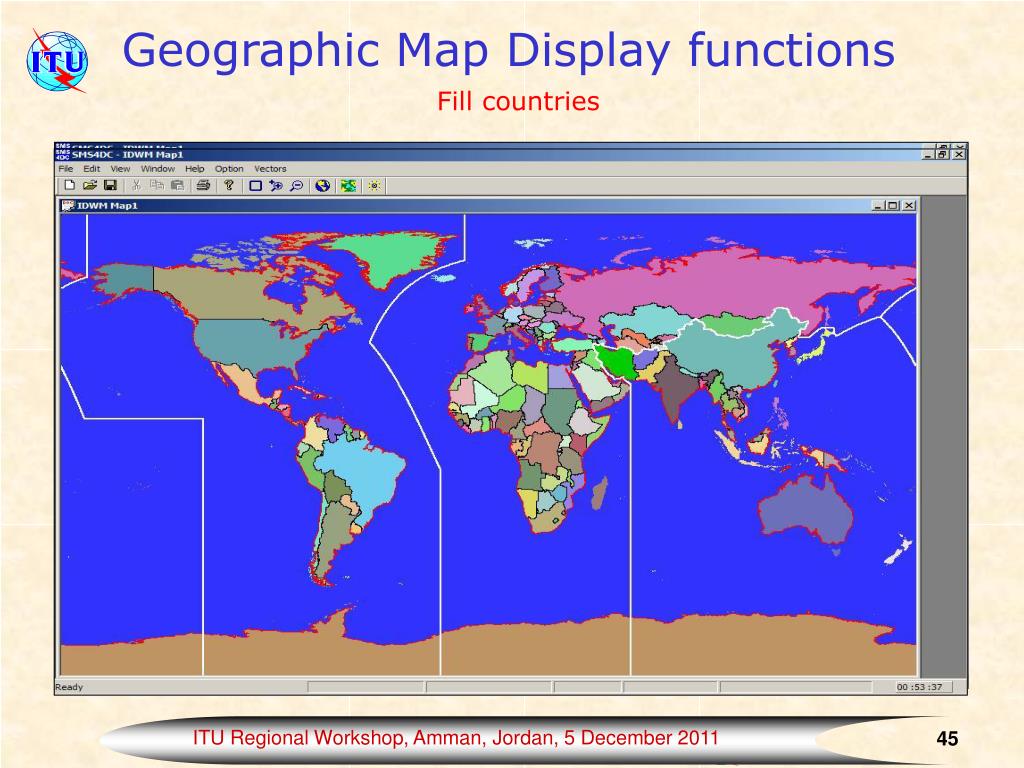Open the View menu
Viewport: 1024px width, 768px height.
(120, 169)
